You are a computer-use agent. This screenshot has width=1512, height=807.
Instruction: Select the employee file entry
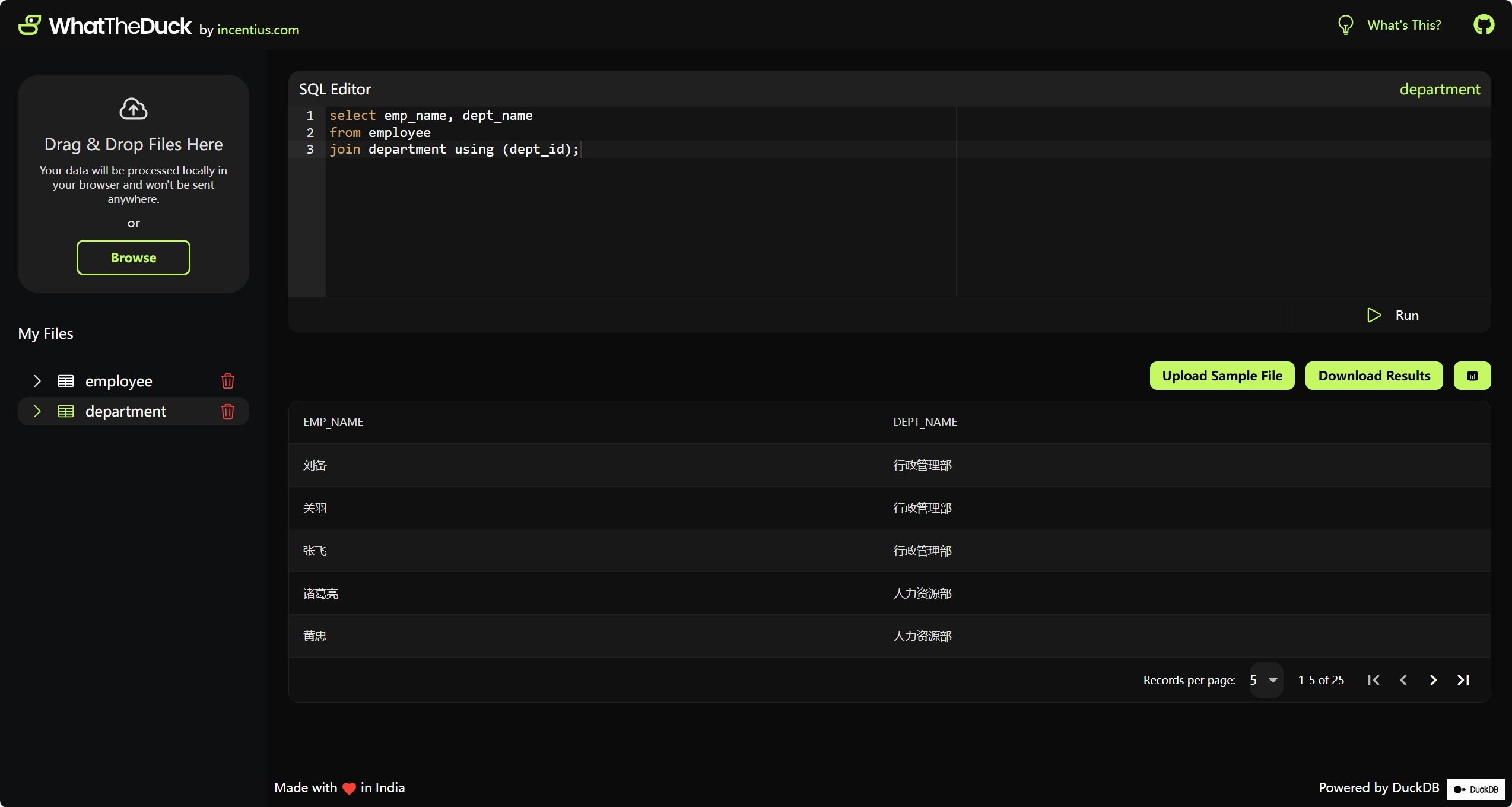(x=119, y=381)
